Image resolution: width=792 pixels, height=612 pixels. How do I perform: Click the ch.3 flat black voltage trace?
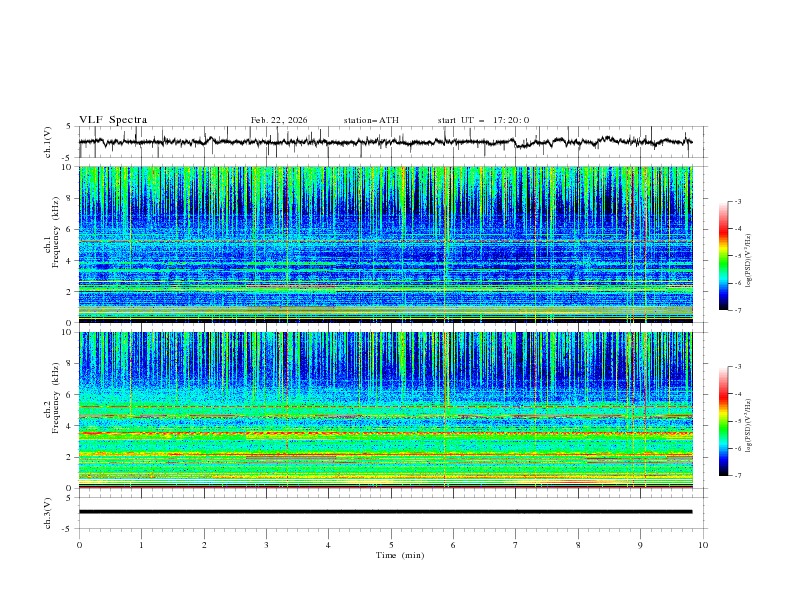[x=385, y=512]
